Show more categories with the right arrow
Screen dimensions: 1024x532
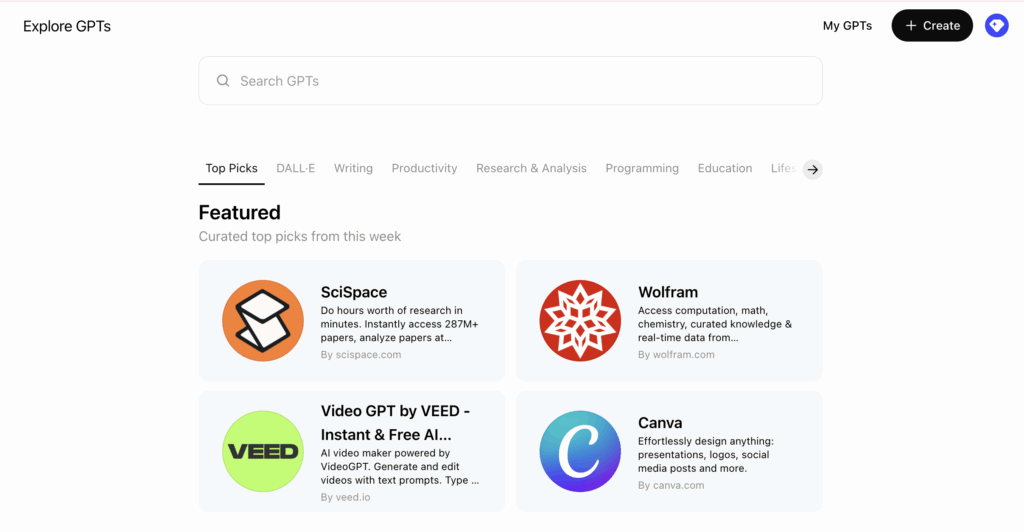click(812, 169)
